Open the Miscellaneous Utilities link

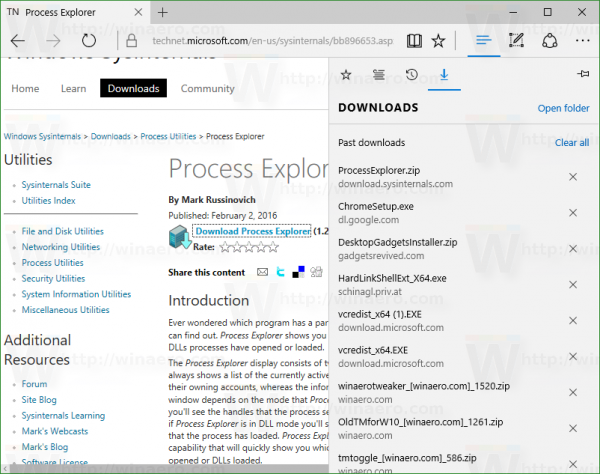pyautogui.click(x=65, y=310)
